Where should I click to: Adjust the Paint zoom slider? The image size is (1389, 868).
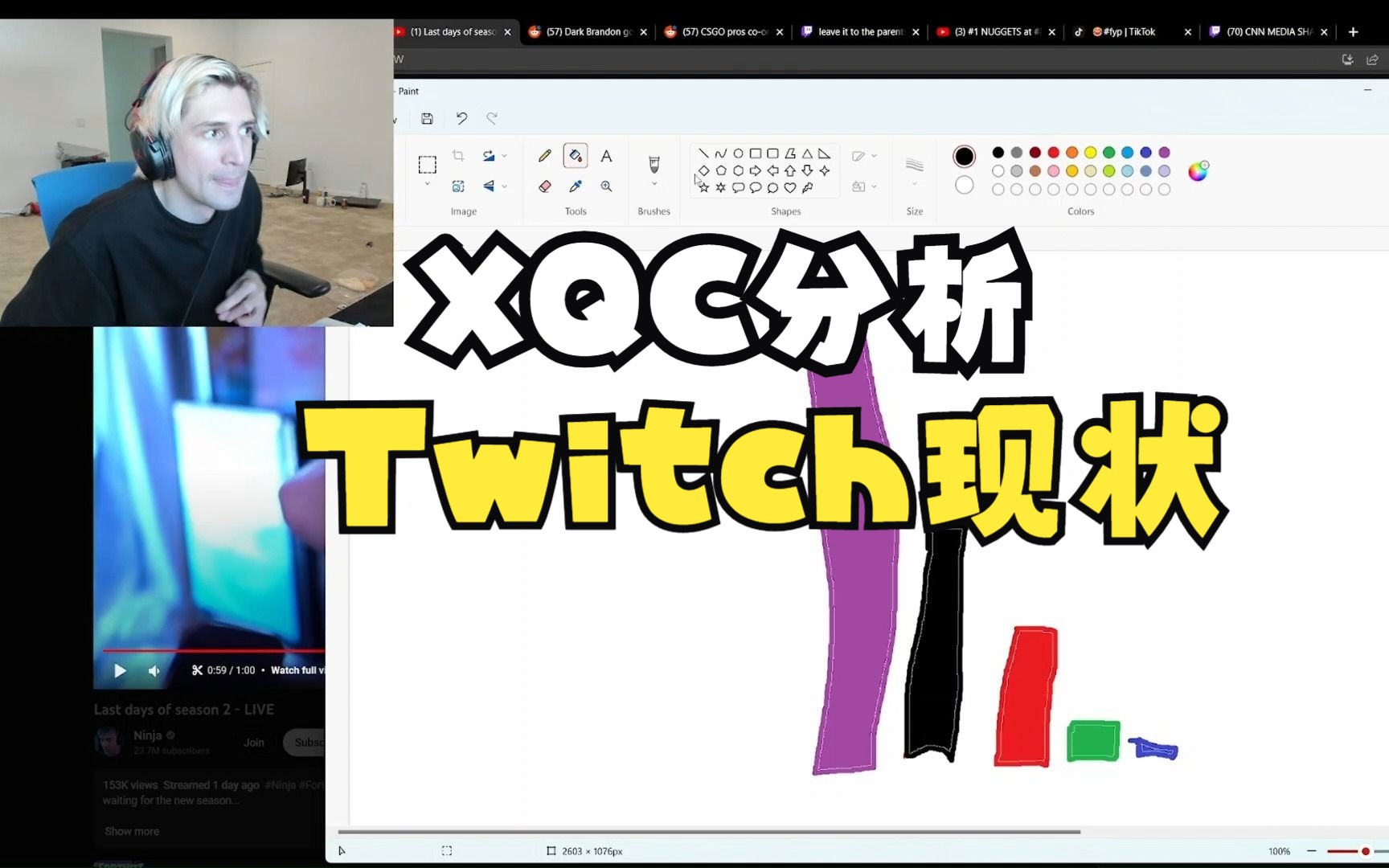click(1365, 851)
